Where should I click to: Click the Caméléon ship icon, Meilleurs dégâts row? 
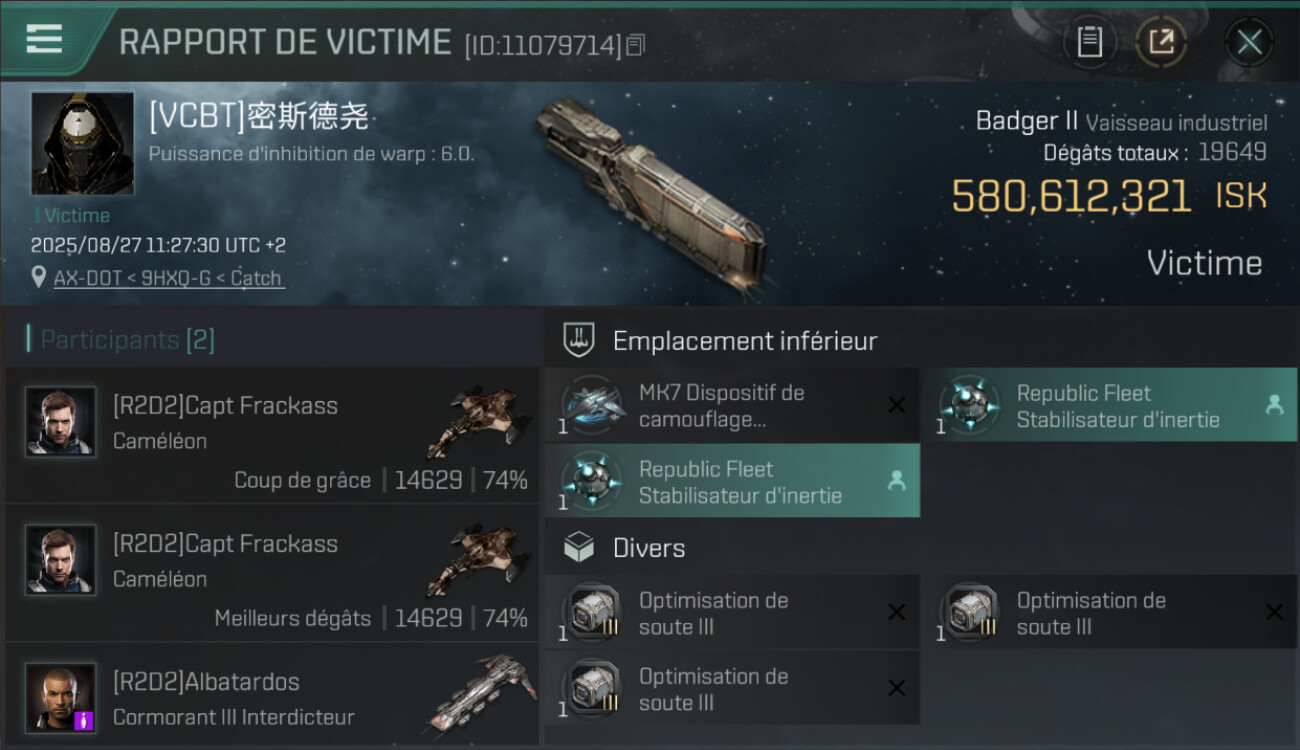pos(478,561)
